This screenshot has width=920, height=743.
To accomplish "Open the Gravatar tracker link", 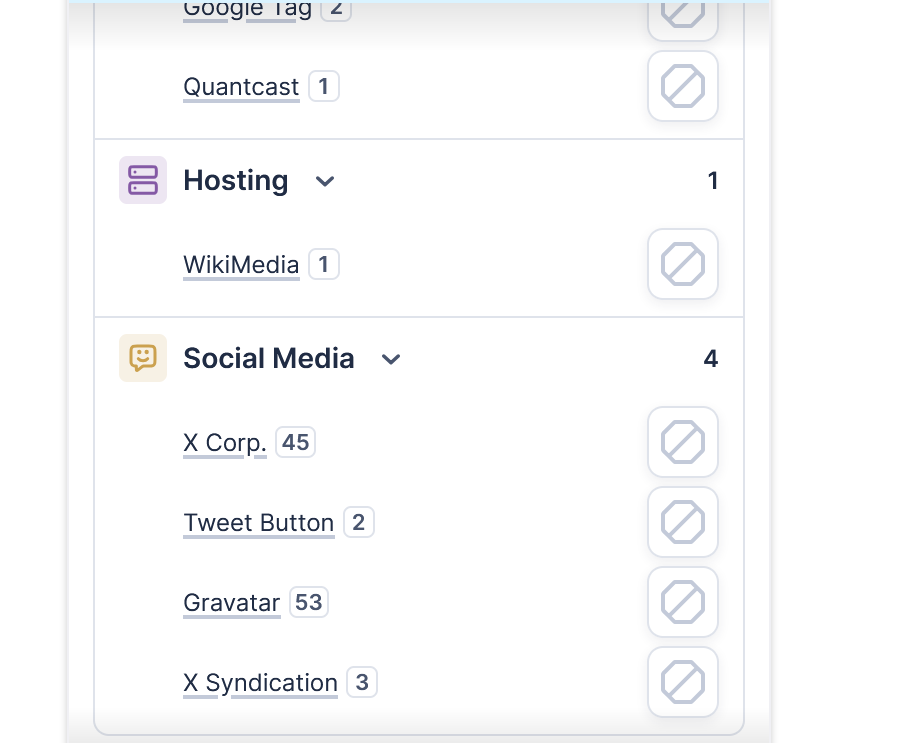I will pos(231,602).
